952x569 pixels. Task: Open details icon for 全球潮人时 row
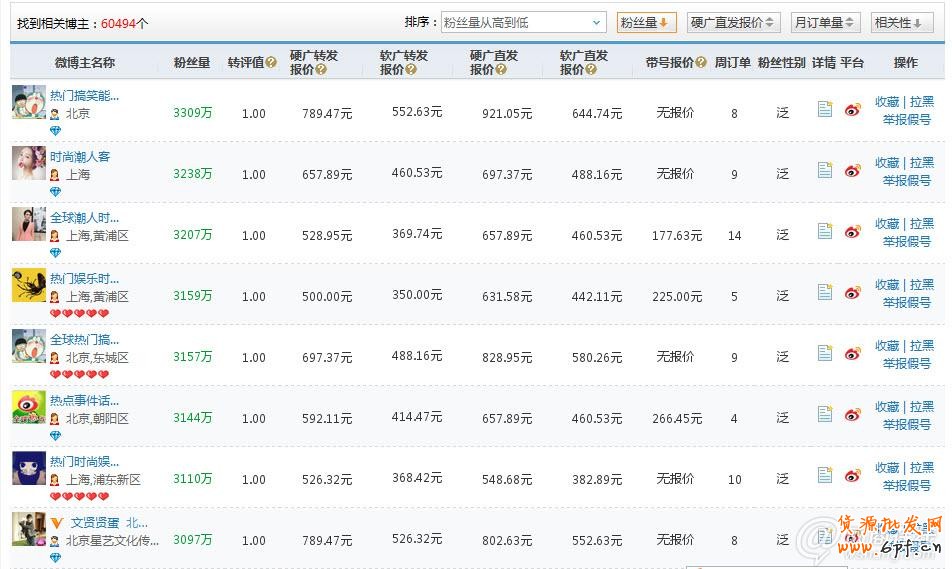tap(824, 231)
